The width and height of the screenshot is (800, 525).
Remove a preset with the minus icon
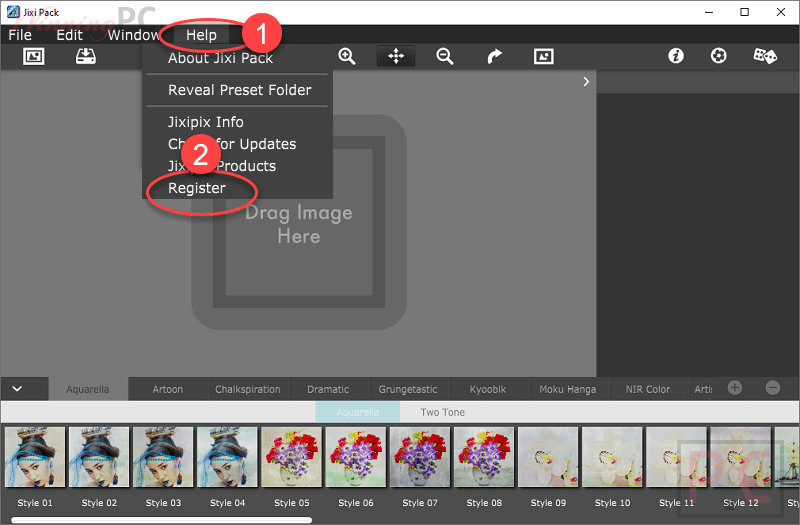click(773, 388)
